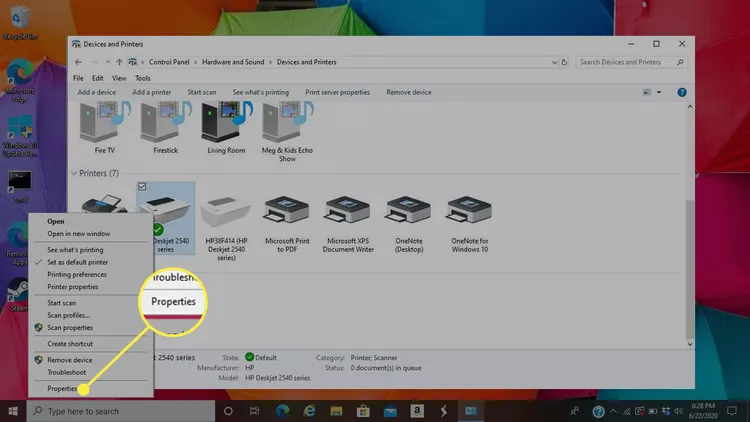Open the view options dropdown arrow
Image resolution: width=750 pixels, height=422 pixels.
659,92
